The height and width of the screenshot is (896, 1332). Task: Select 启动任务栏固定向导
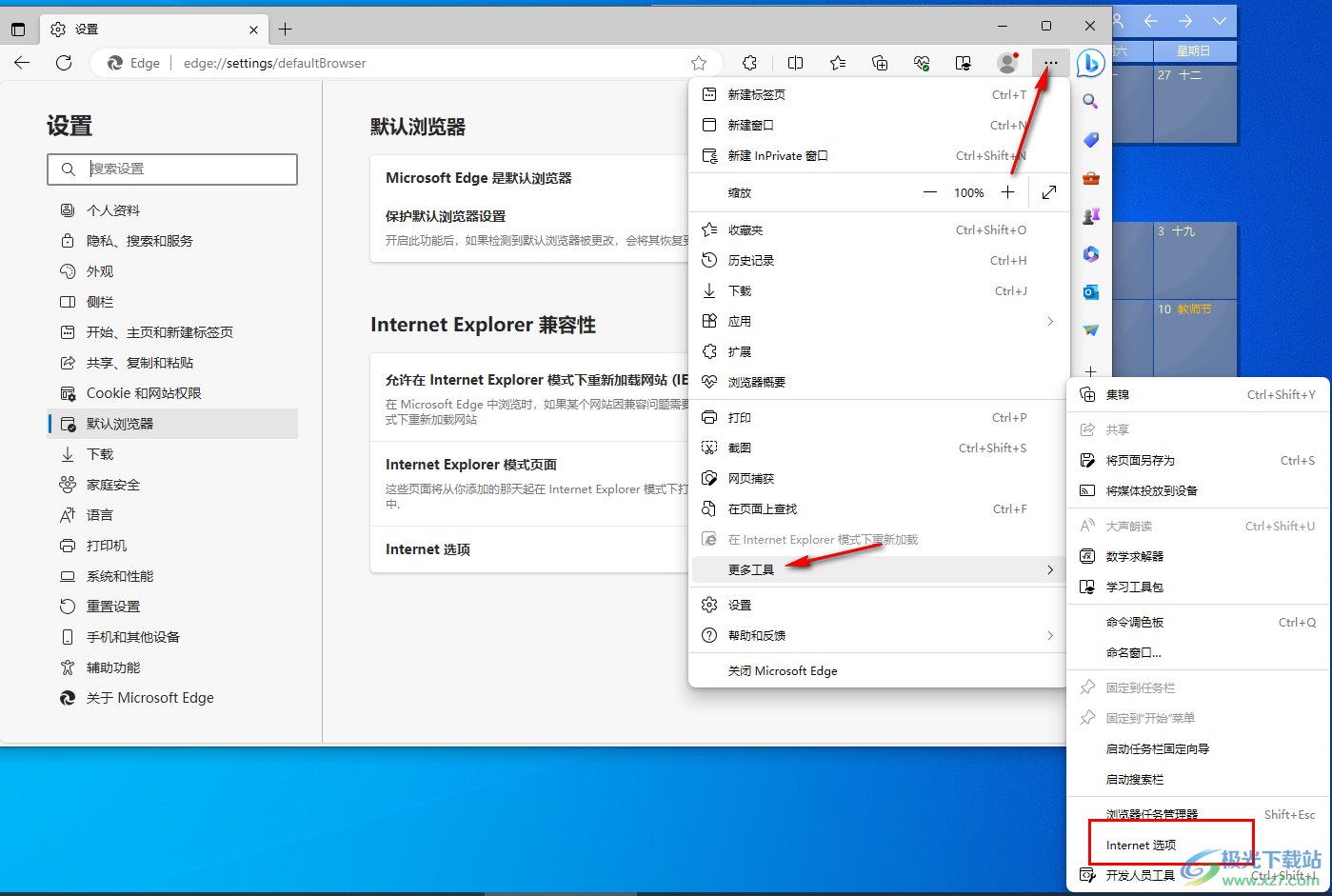click(x=1199, y=748)
